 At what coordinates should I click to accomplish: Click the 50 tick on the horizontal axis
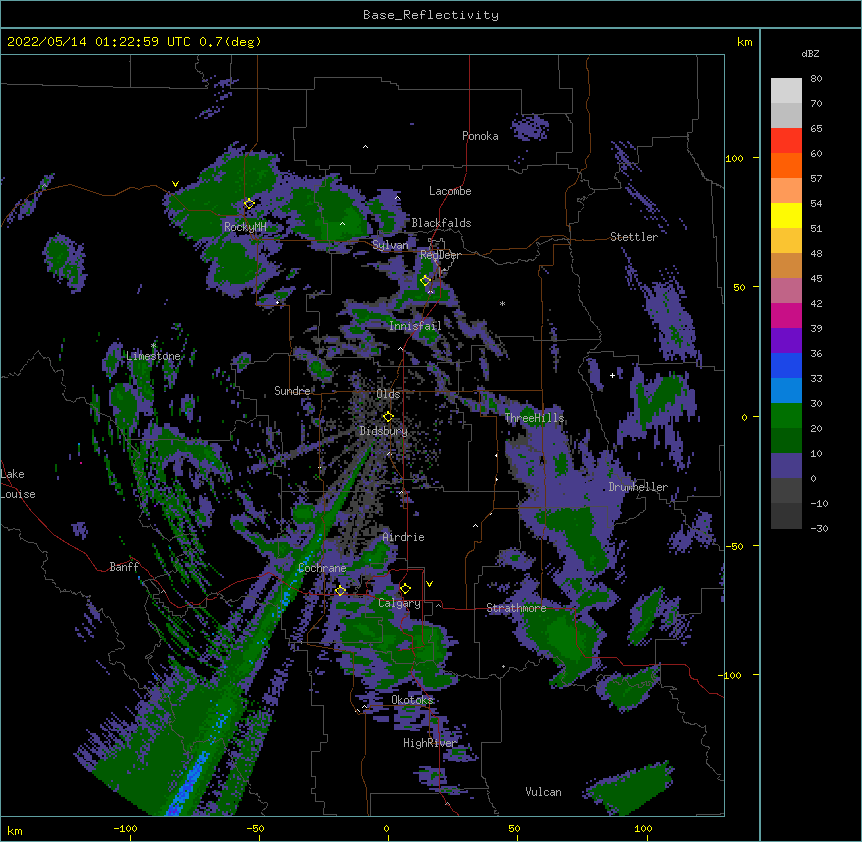514,828
